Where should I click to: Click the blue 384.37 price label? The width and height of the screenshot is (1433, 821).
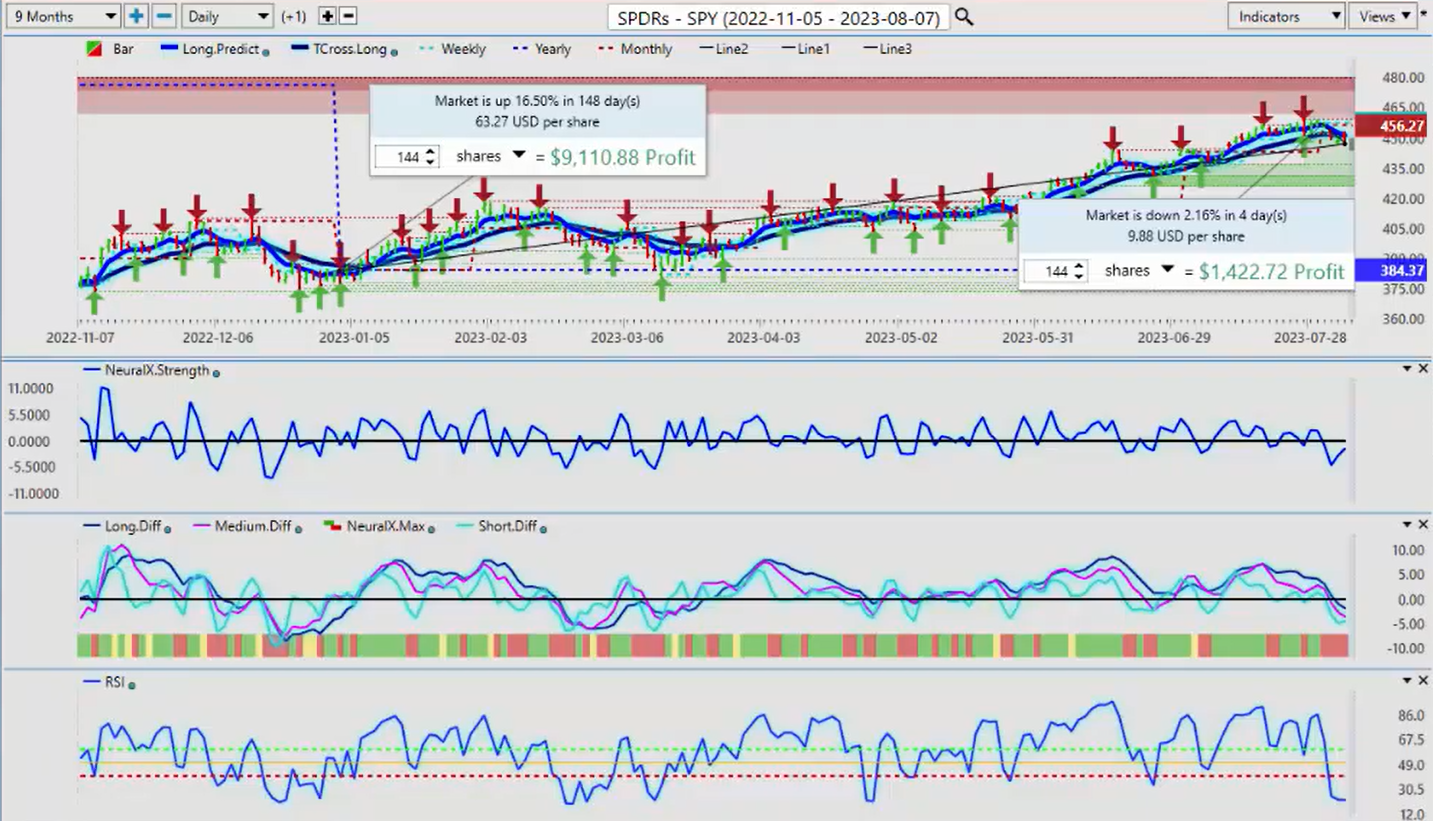click(1393, 270)
